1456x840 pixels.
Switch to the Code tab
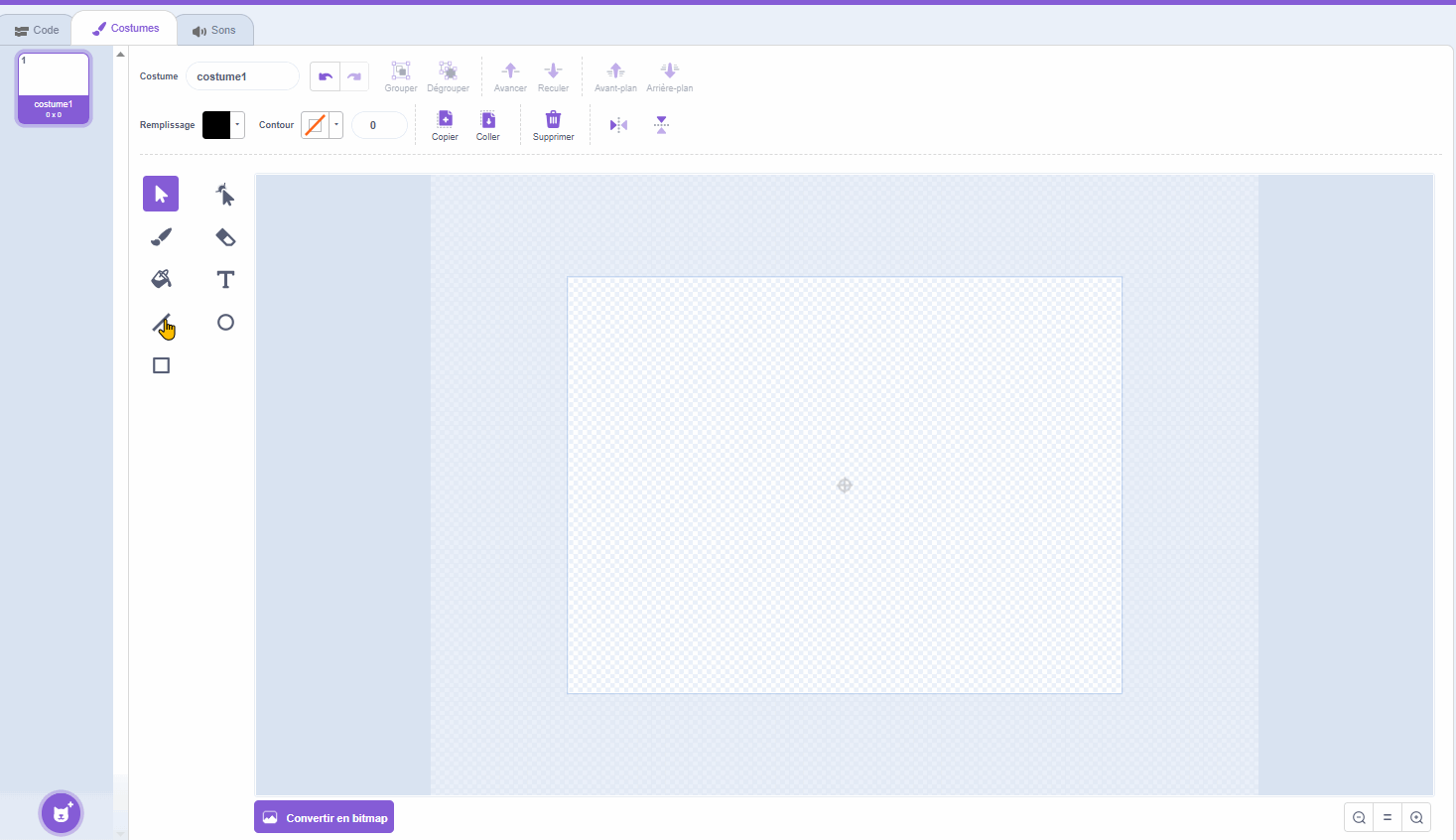tap(37, 30)
